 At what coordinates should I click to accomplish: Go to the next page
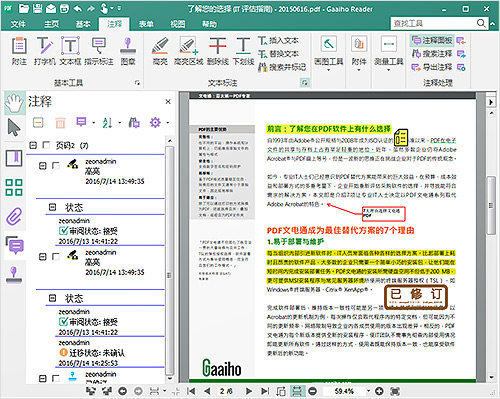tap(248, 391)
